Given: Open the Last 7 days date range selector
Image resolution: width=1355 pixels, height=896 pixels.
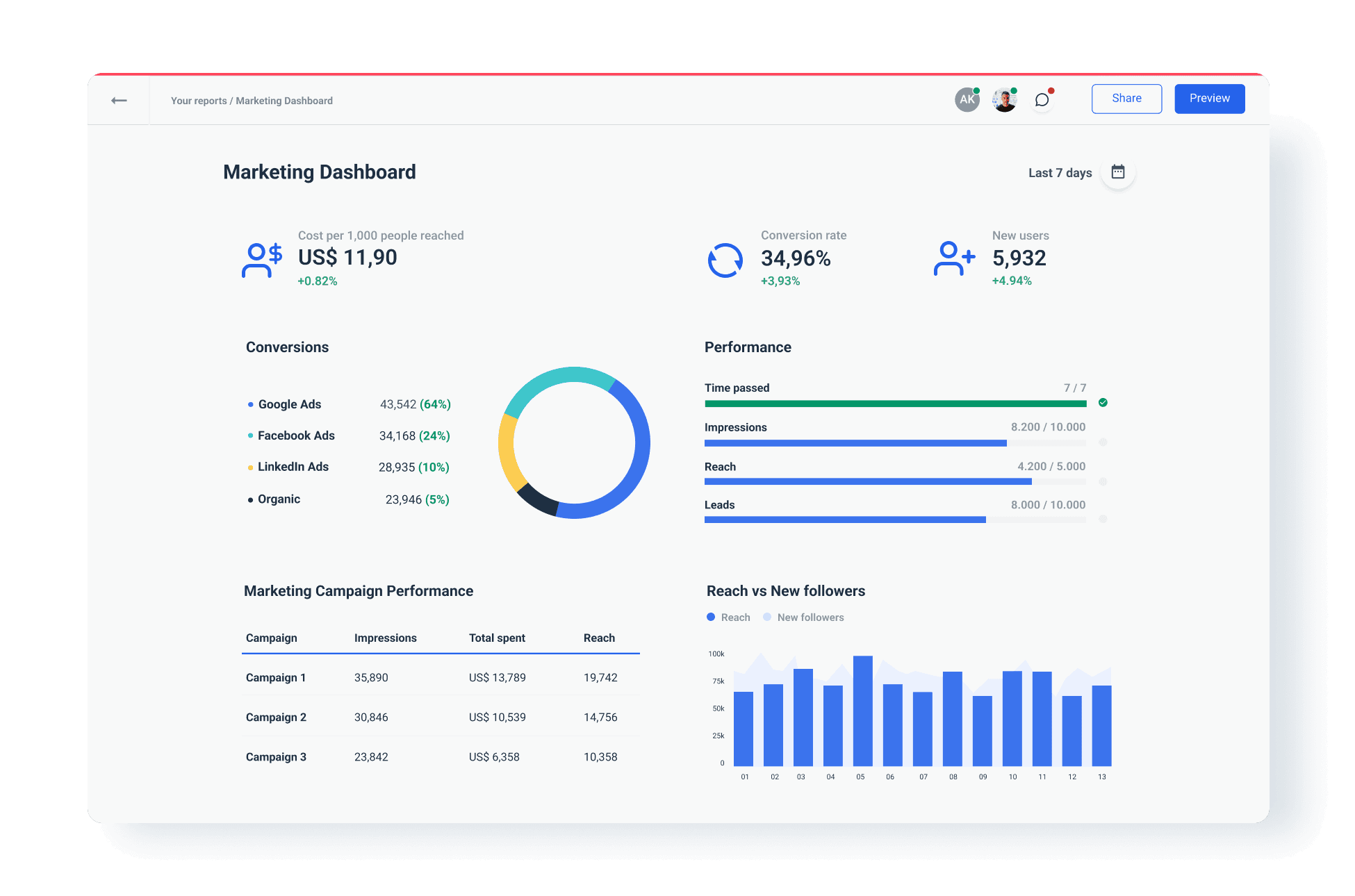Looking at the screenshot, I should click(x=1059, y=172).
